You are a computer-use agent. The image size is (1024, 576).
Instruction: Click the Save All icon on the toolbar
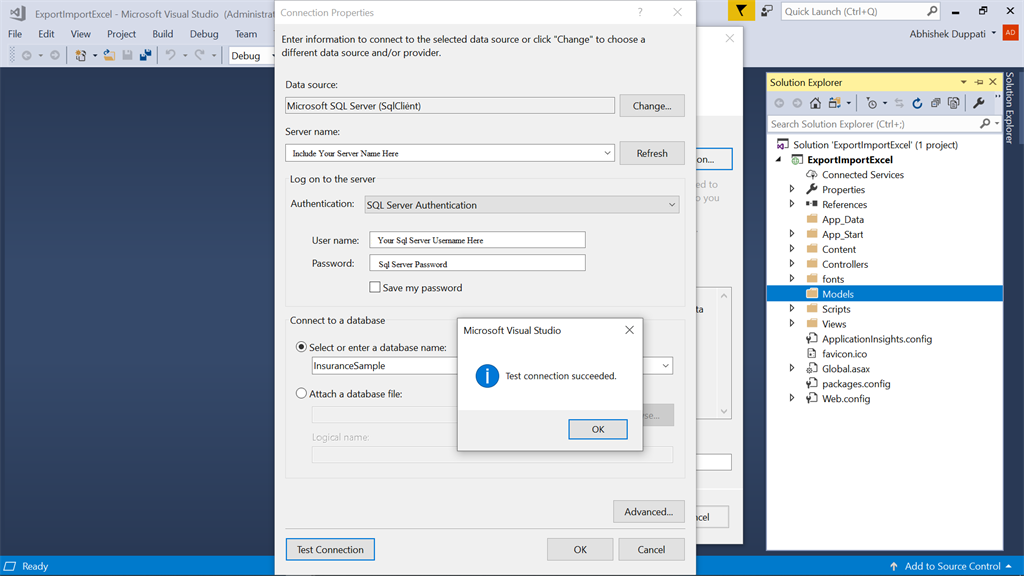coord(145,55)
